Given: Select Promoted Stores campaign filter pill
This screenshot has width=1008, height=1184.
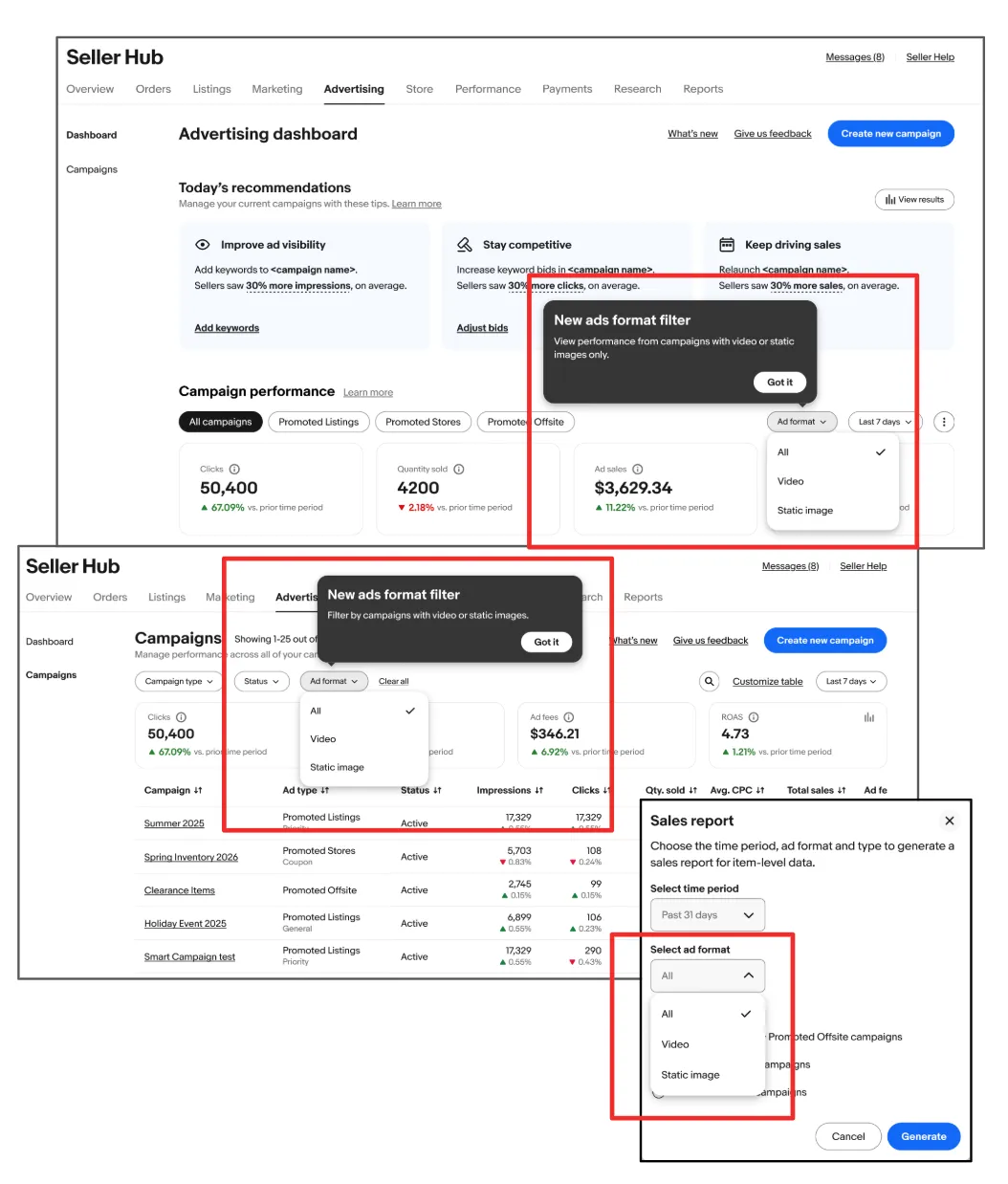Looking at the screenshot, I should pyautogui.click(x=423, y=422).
